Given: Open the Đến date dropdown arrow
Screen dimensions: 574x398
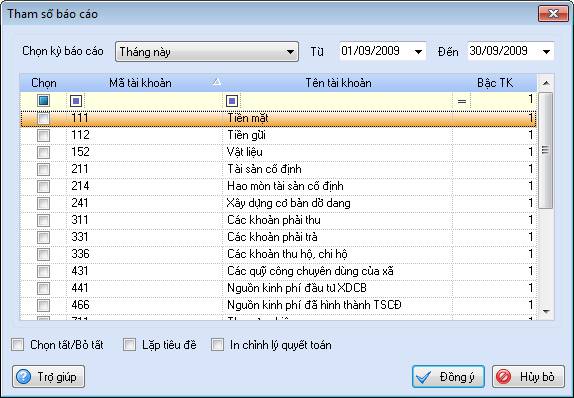Looking at the screenshot, I should point(547,52).
